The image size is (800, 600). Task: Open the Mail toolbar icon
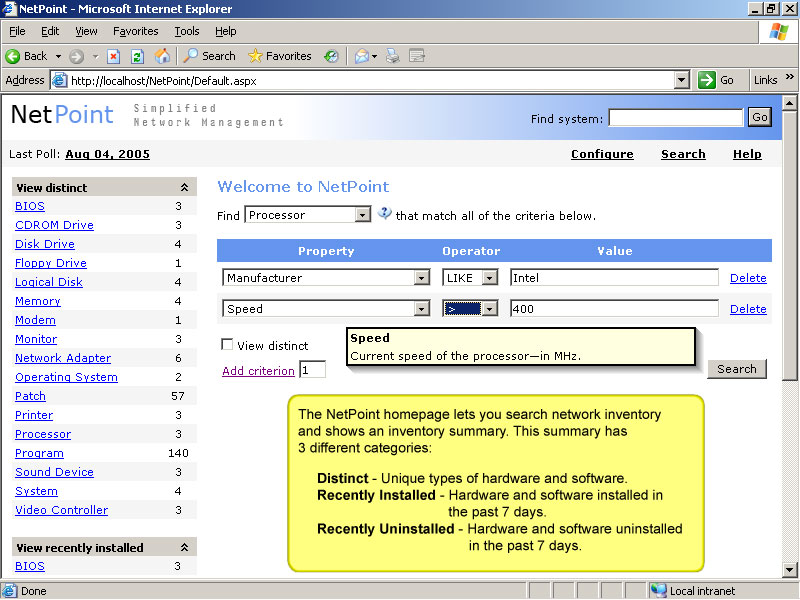point(362,56)
